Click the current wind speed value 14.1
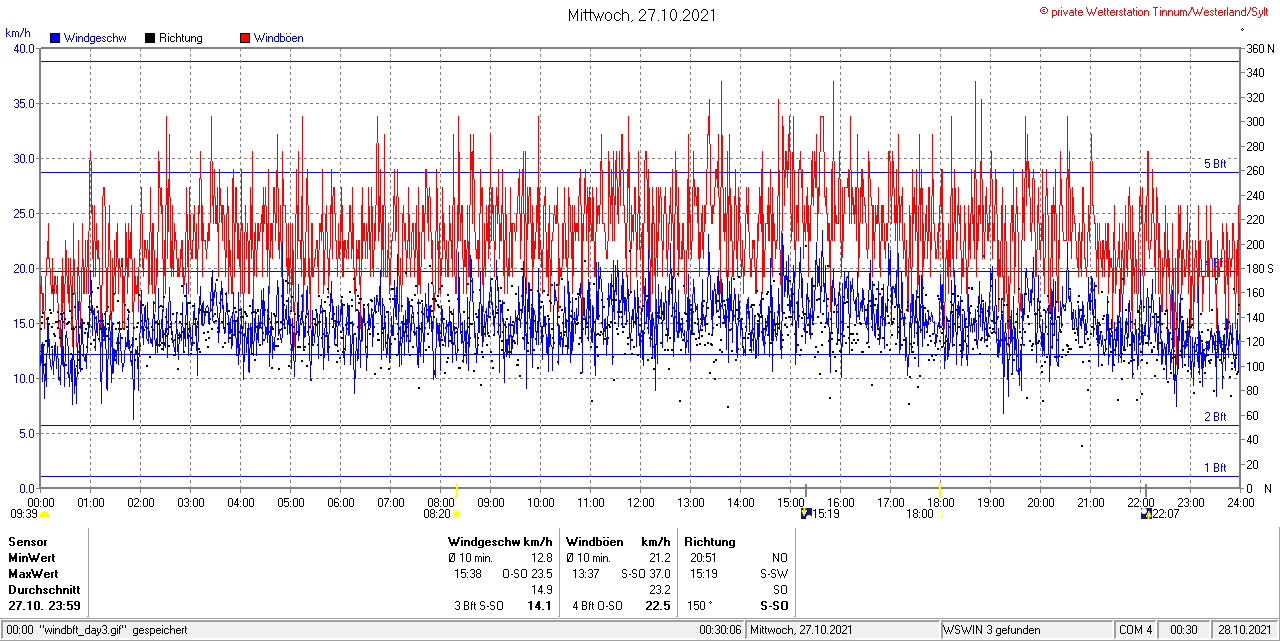 (x=540, y=606)
